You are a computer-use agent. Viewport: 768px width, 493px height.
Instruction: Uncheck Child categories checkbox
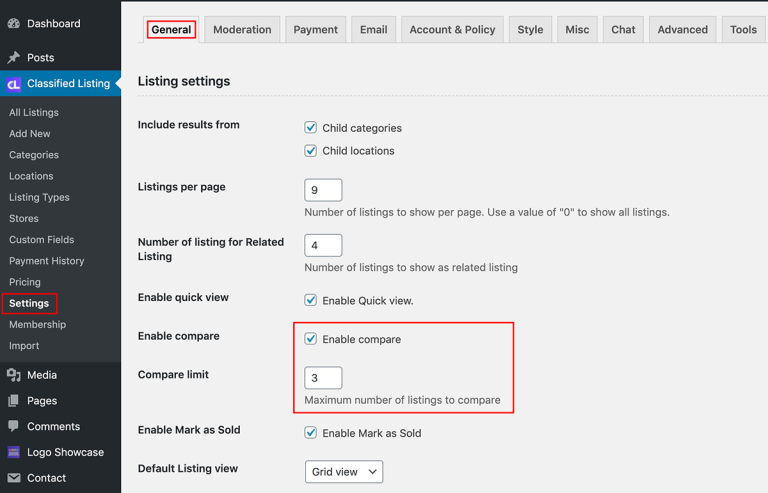(x=311, y=128)
